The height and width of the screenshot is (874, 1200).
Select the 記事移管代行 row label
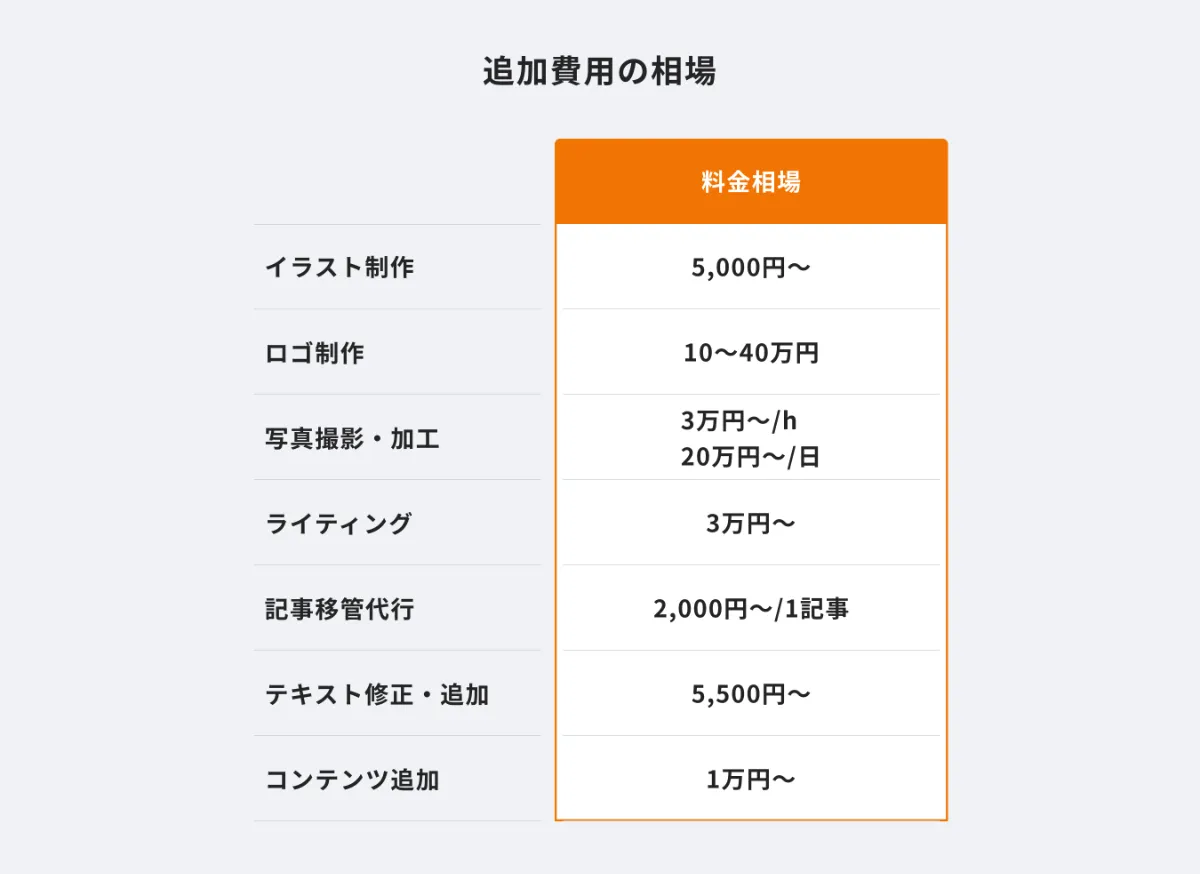coord(339,609)
